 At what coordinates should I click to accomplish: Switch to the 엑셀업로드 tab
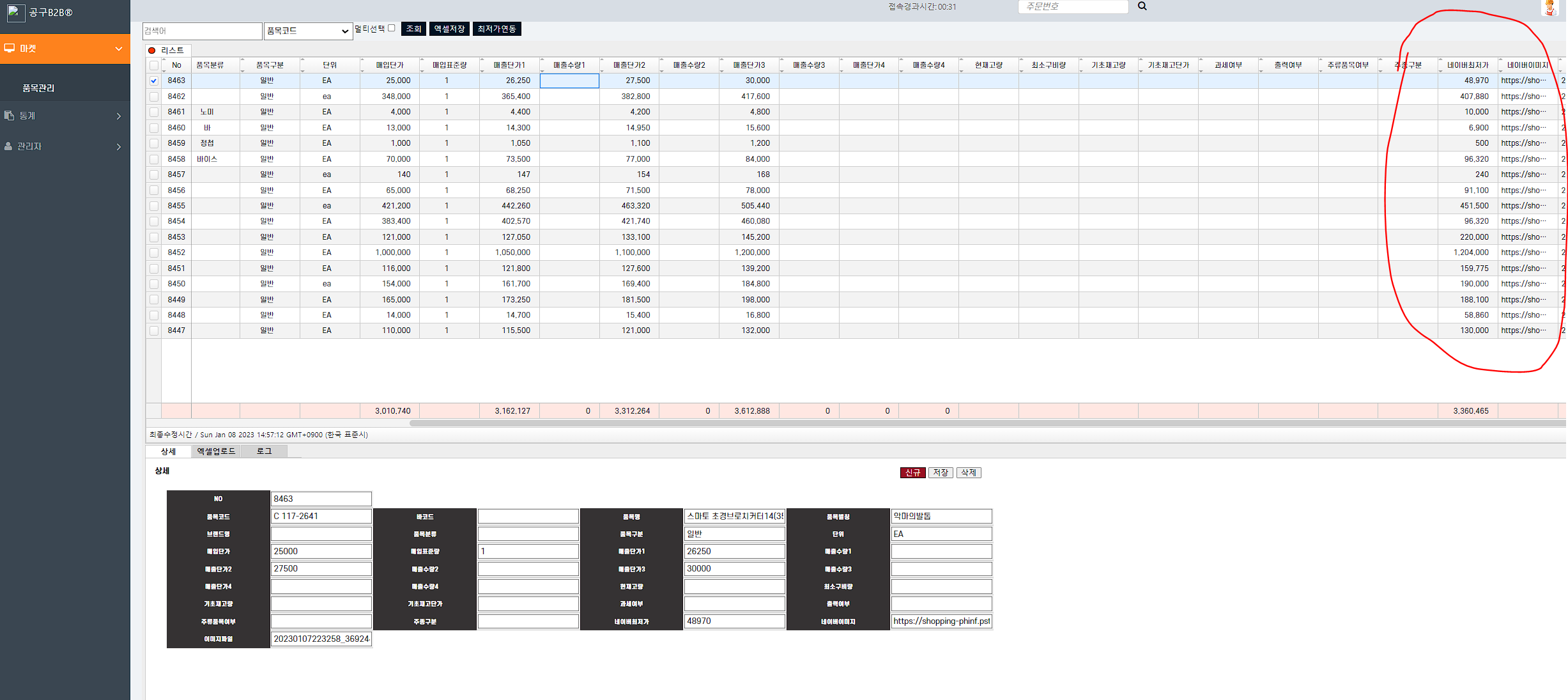(216, 451)
